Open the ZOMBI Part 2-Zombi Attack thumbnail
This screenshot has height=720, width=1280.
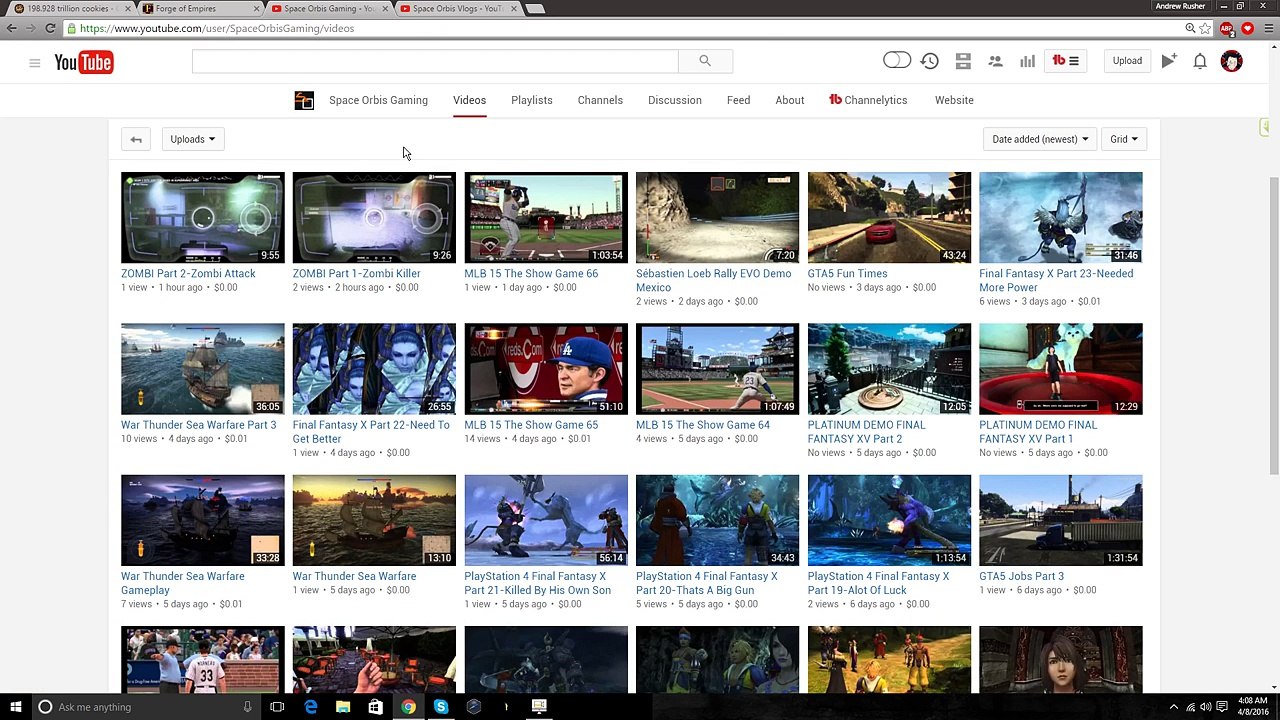pyautogui.click(x=203, y=217)
